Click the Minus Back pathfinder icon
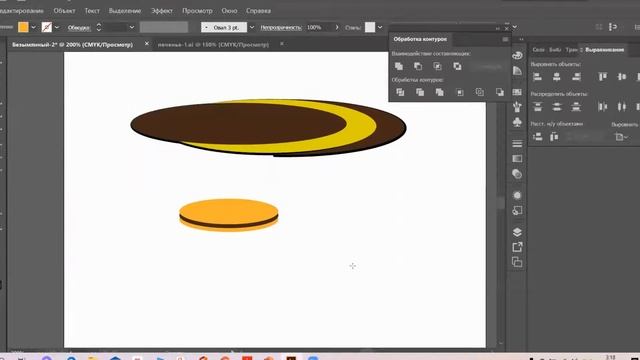 500,92
